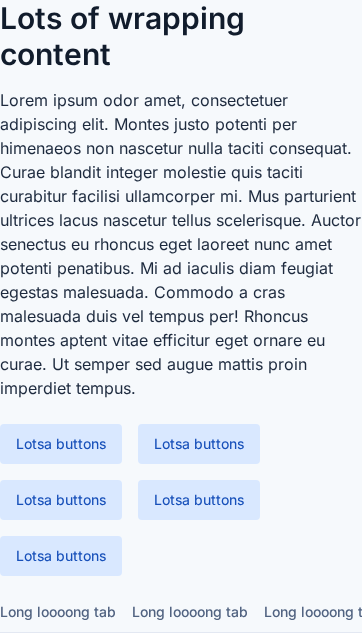This screenshot has width=362, height=633.
Task: Click the word 'penatibus' in the paragraph
Action: point(95,268)
